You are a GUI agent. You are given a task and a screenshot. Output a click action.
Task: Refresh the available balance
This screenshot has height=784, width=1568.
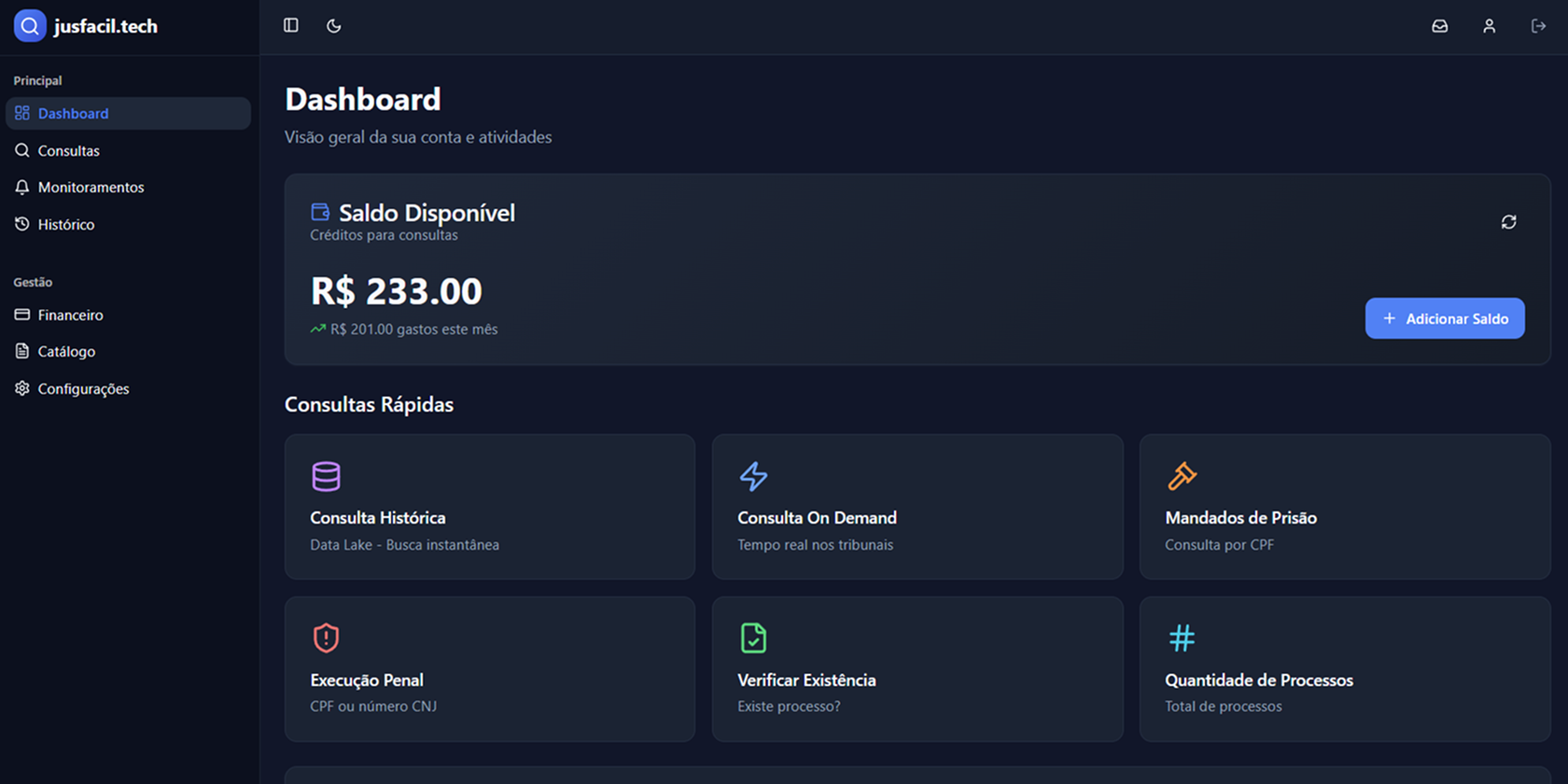pos(1508,222)
